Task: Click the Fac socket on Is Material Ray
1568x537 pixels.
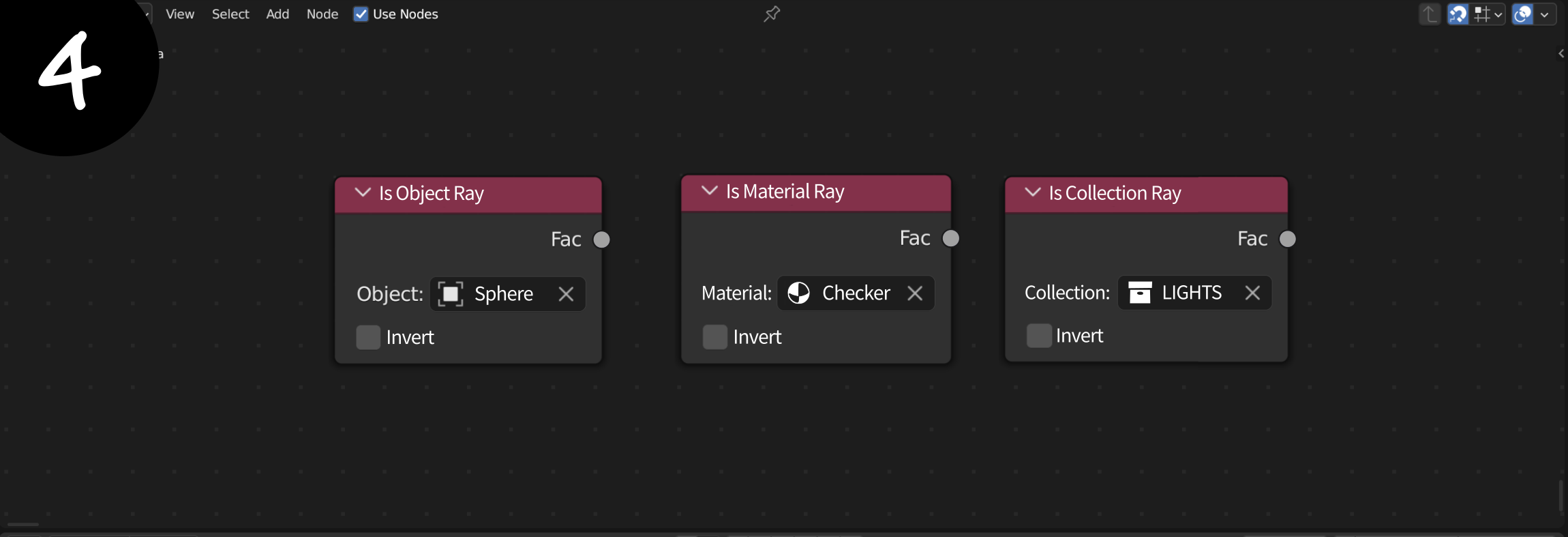Action: coord(950,238)
